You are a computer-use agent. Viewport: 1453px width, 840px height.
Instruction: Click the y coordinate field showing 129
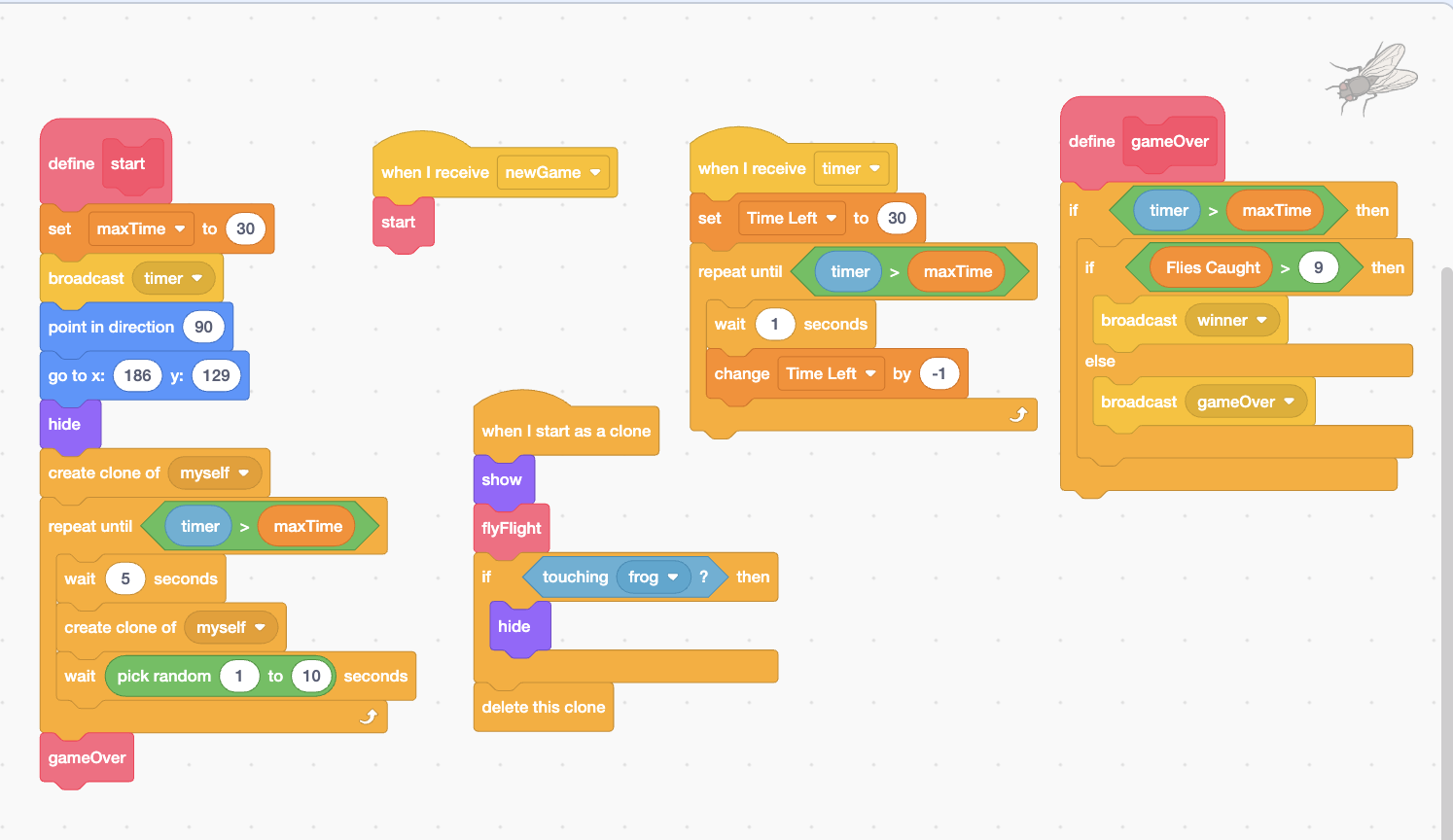tap(216, 375)
